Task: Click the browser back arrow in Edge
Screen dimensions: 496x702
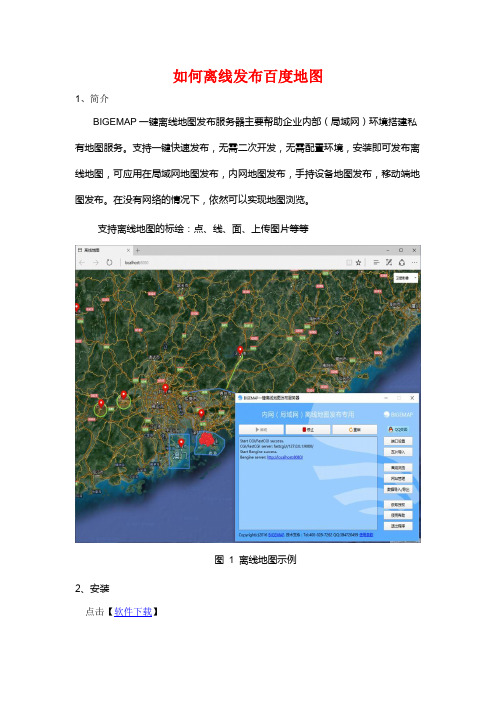Action: 82,262
